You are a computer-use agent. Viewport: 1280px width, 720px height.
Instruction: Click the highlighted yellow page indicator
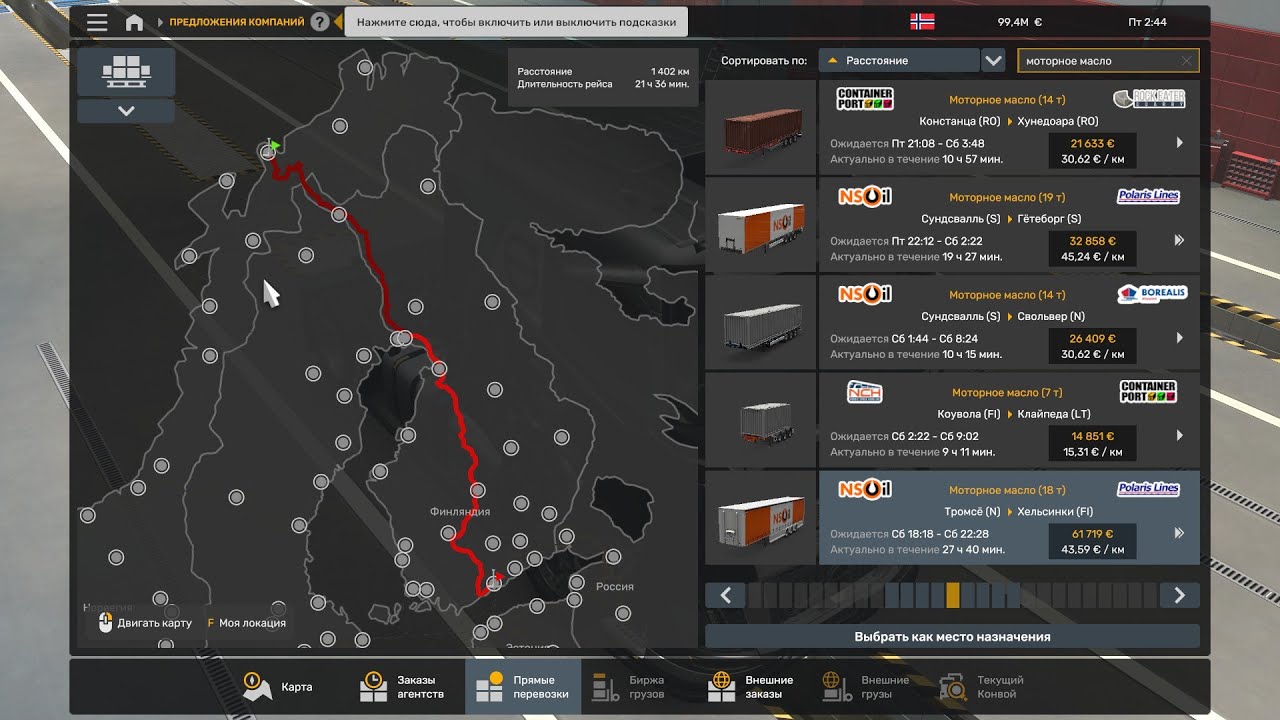click(953, 595)
